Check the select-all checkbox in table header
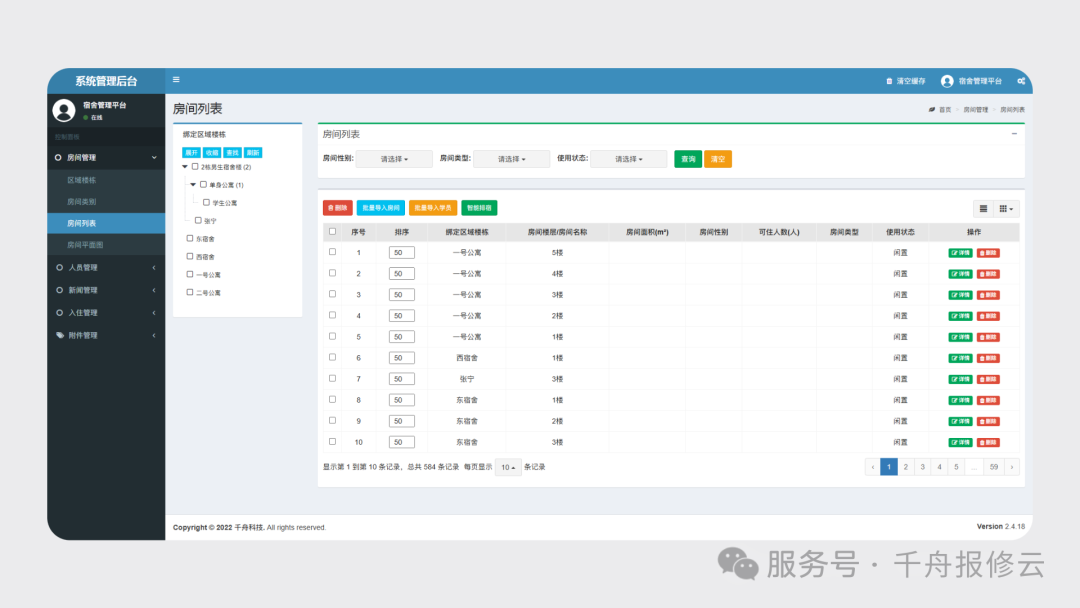 333,232
